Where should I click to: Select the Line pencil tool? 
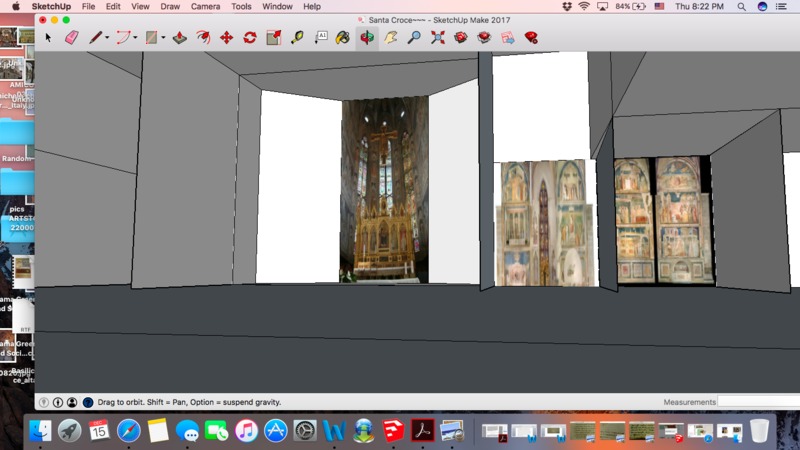point(95,37)
